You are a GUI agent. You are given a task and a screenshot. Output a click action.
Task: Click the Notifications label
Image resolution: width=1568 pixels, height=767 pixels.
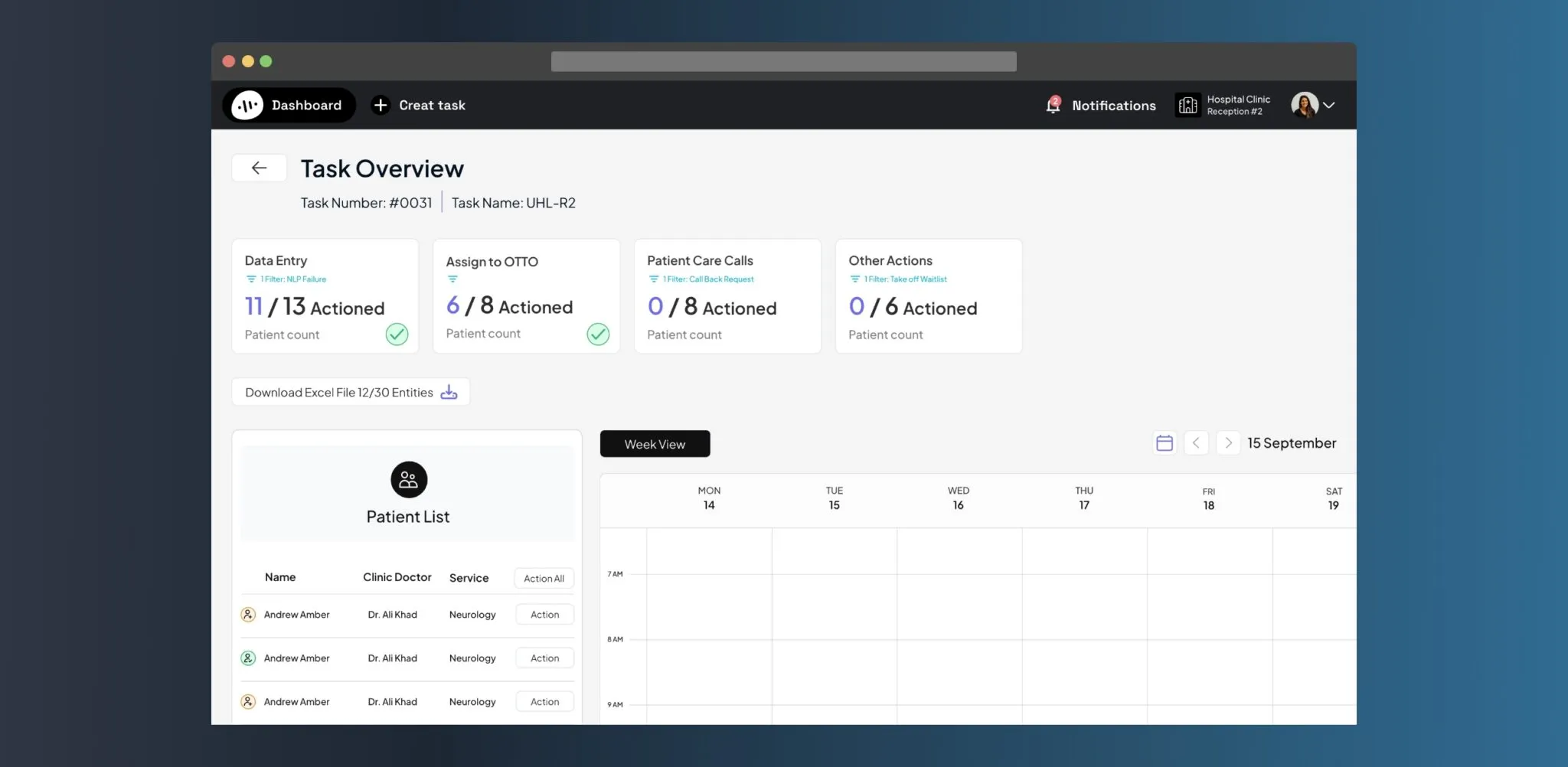(x=1114, y=106)
